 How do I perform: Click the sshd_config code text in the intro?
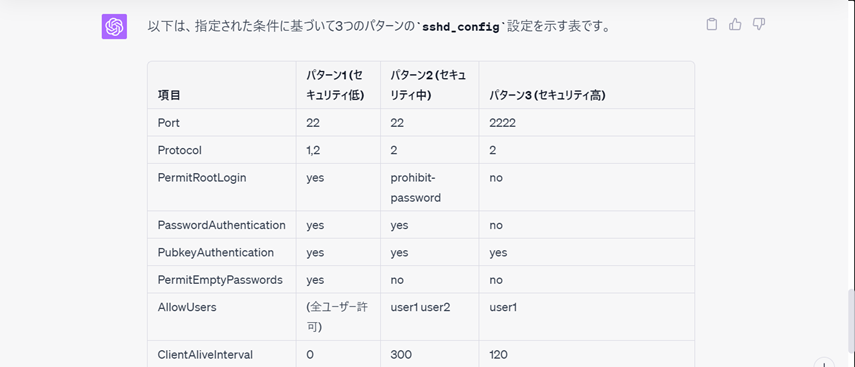[460, 26]
